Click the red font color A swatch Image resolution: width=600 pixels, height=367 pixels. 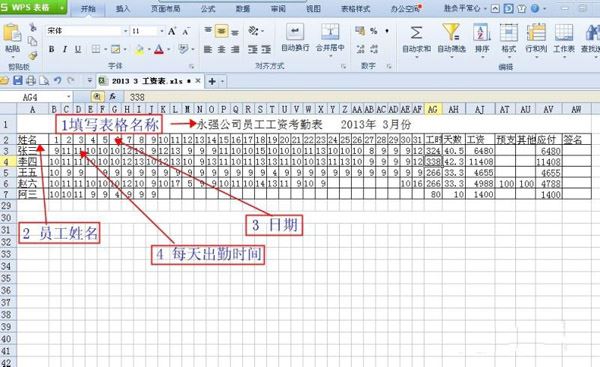159,49
